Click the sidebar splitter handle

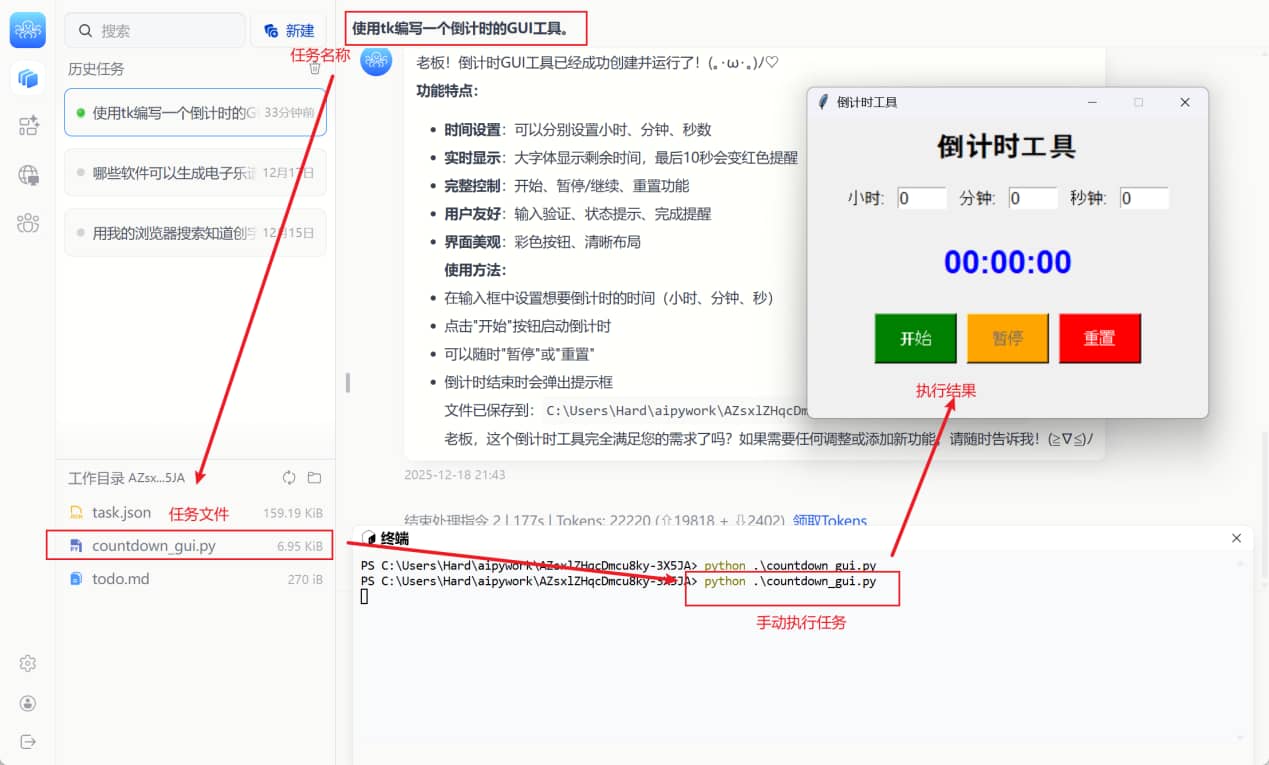[x=348, y=382]
